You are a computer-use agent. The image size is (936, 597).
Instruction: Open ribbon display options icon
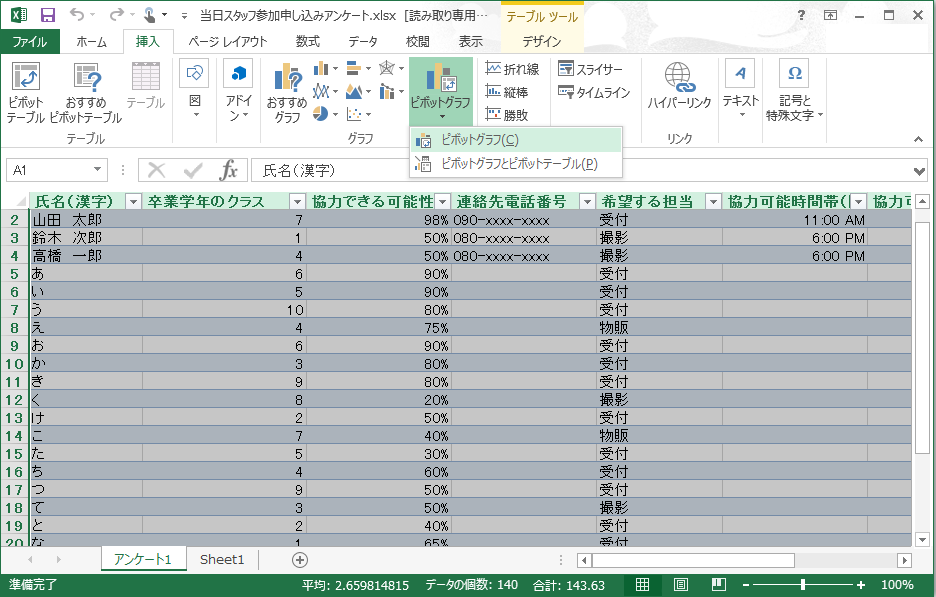[x=830, y=15]
